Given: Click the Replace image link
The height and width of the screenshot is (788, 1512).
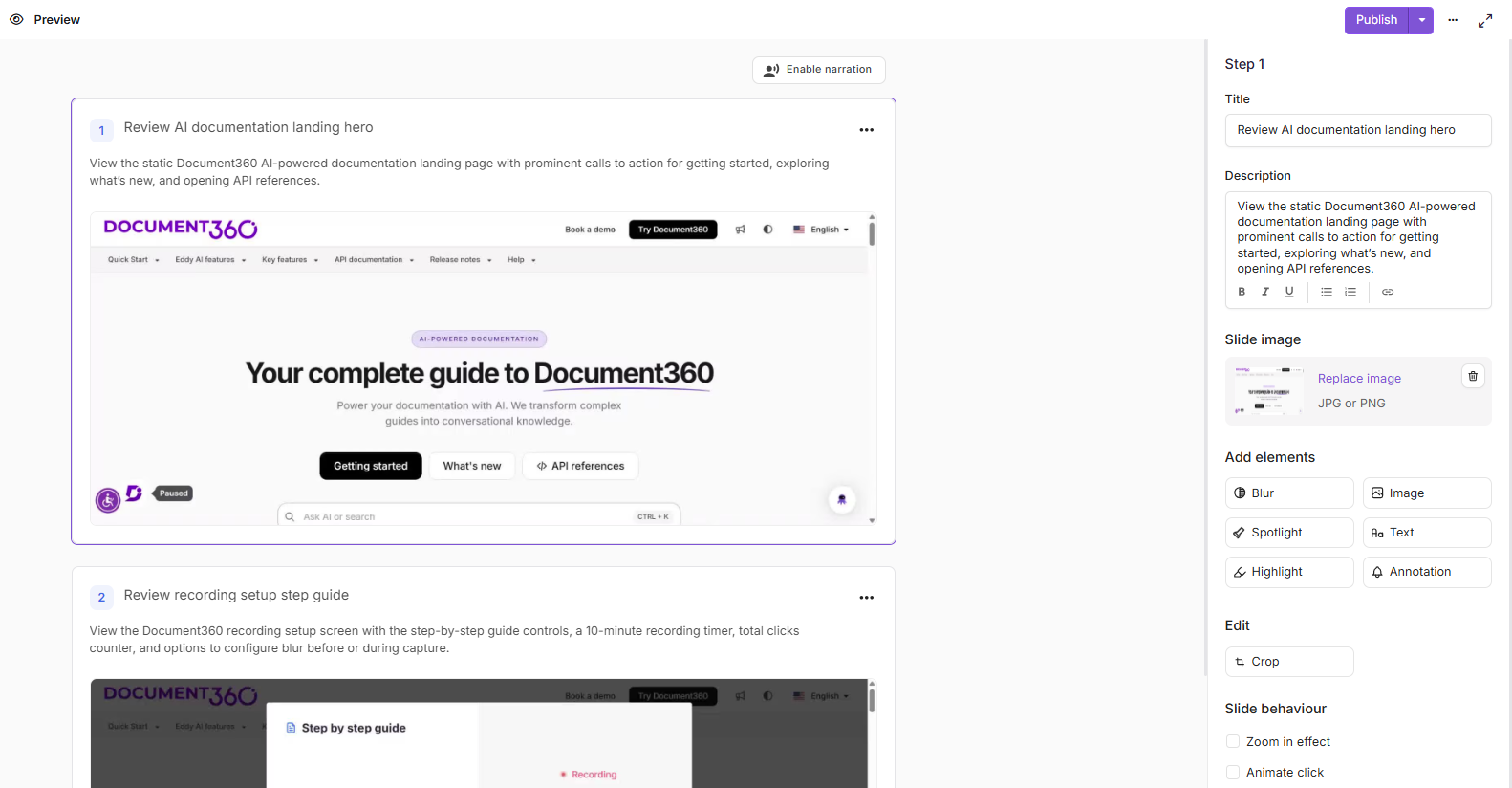Looking at the screenshot, I should pyautogui.click(x=1359, y=379).
